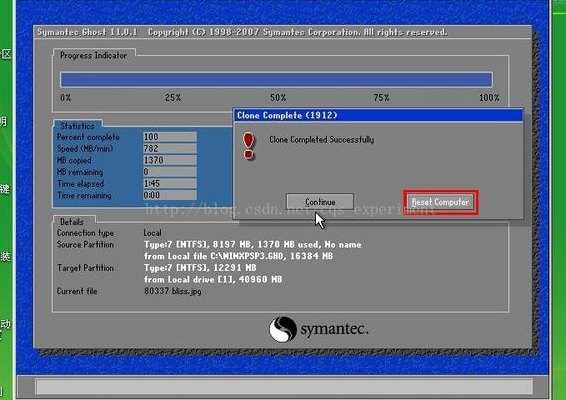Viewport: 566px width, 400px height.
Task: Click the Percent complete label
Action: pos(88,137)
